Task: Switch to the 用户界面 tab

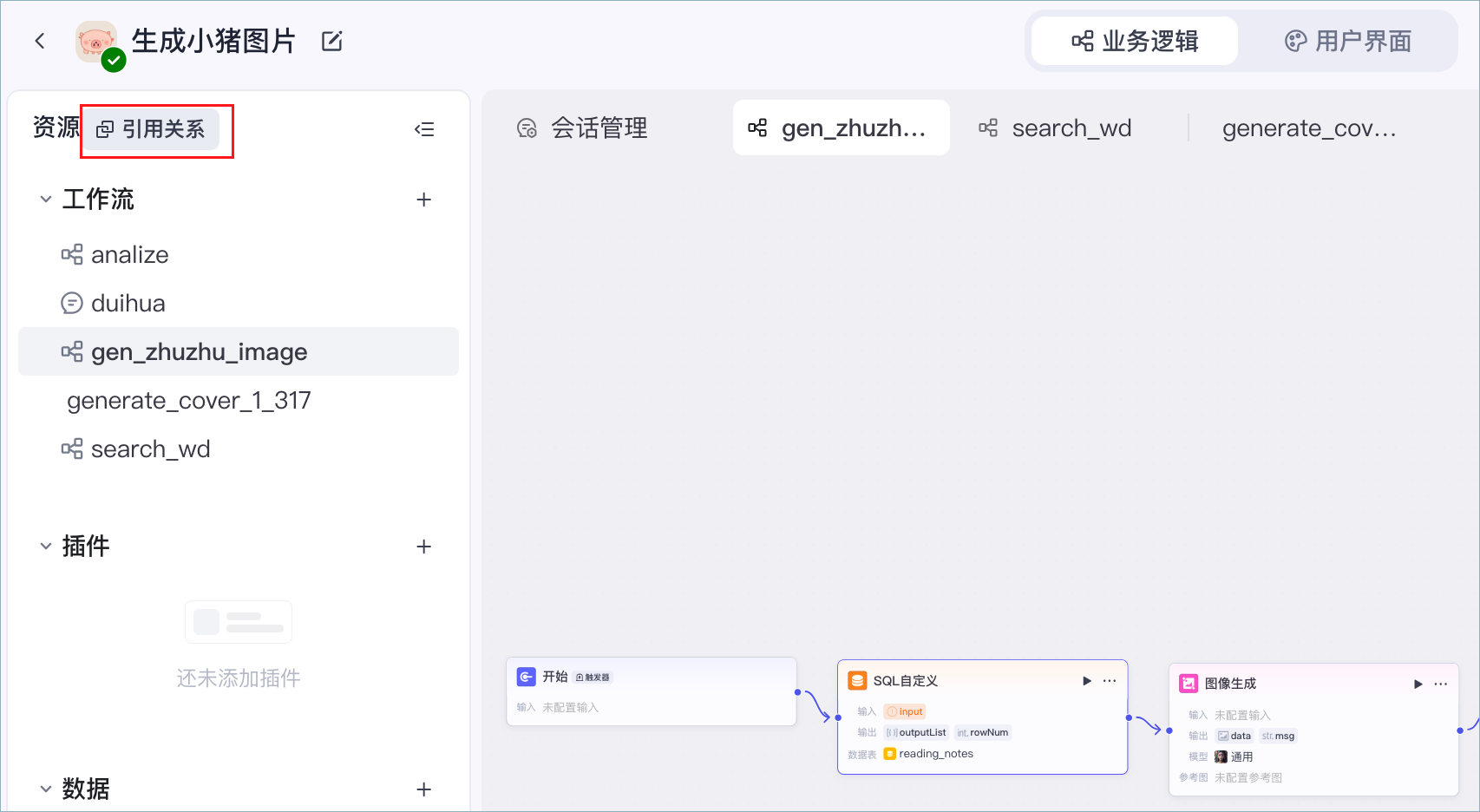Action: (x=1348, y=41)
